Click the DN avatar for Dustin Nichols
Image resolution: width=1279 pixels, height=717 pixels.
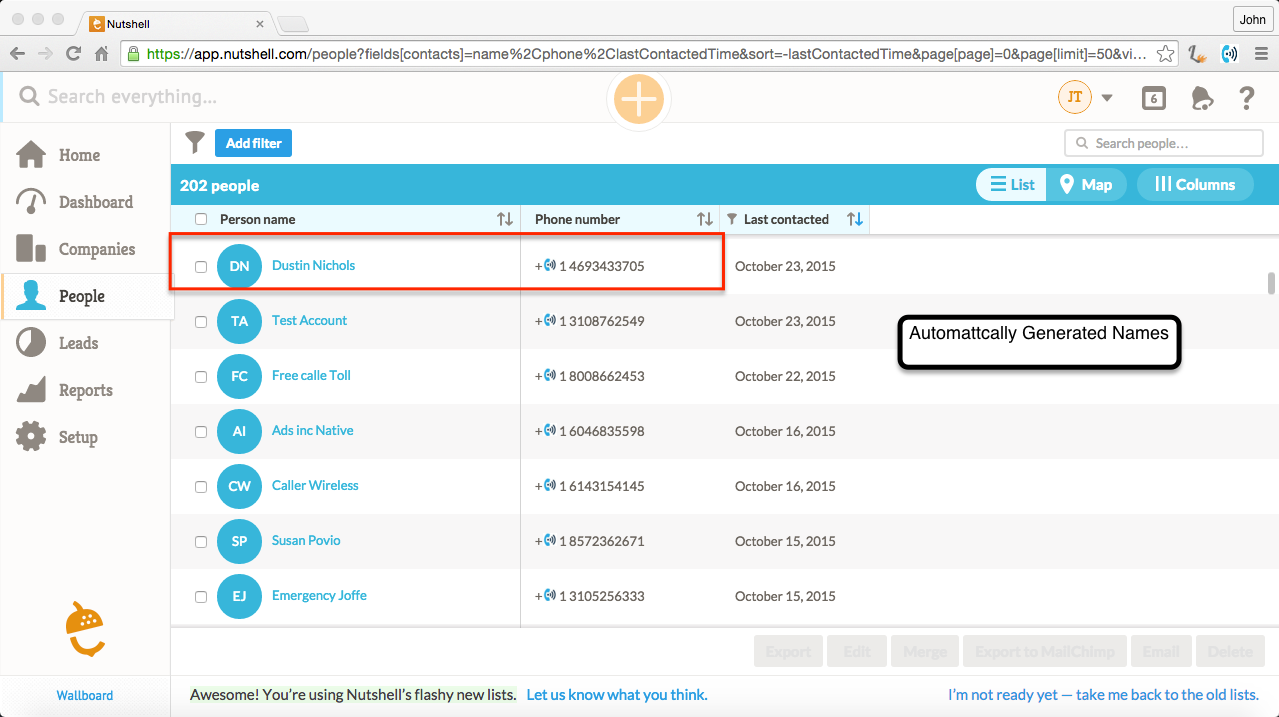pyautogui.click(x=239, y=266)
